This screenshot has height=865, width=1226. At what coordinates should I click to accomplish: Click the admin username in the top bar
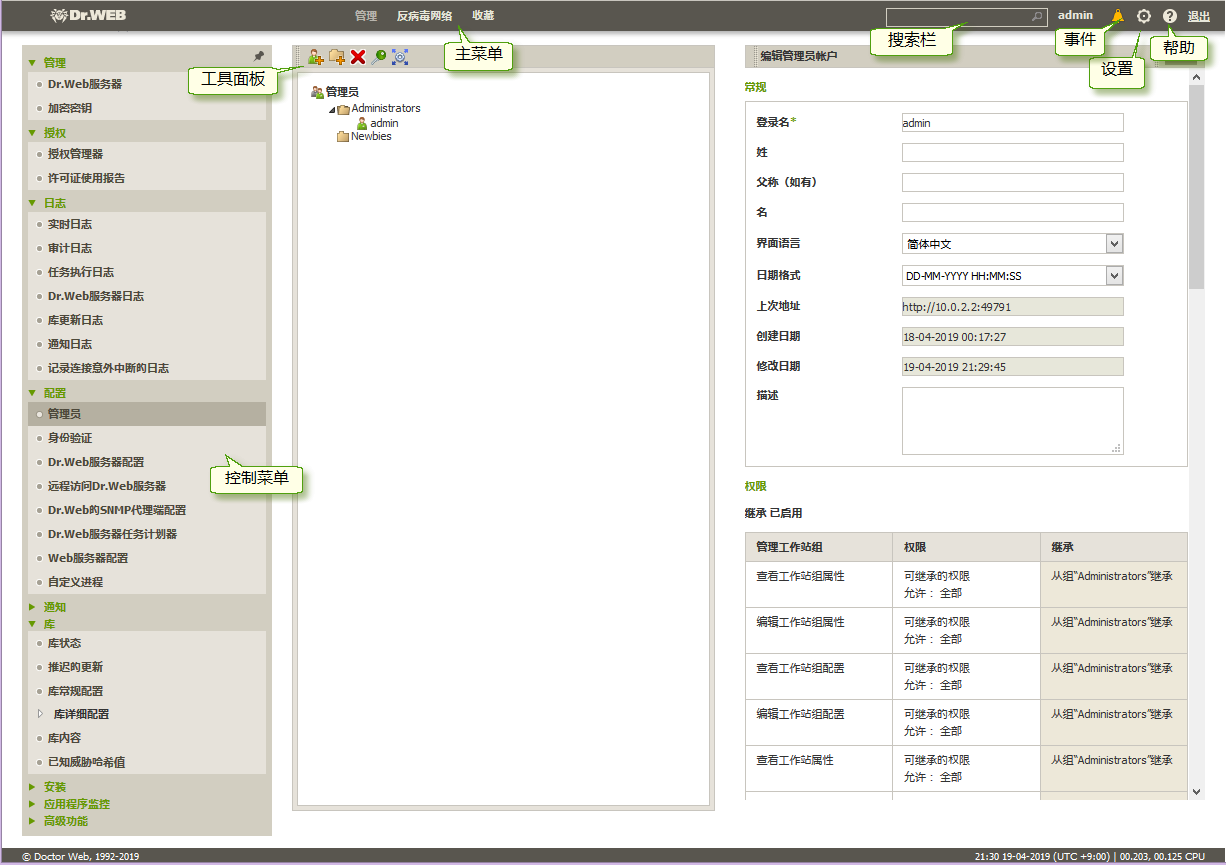click(x=1075, y=15)
